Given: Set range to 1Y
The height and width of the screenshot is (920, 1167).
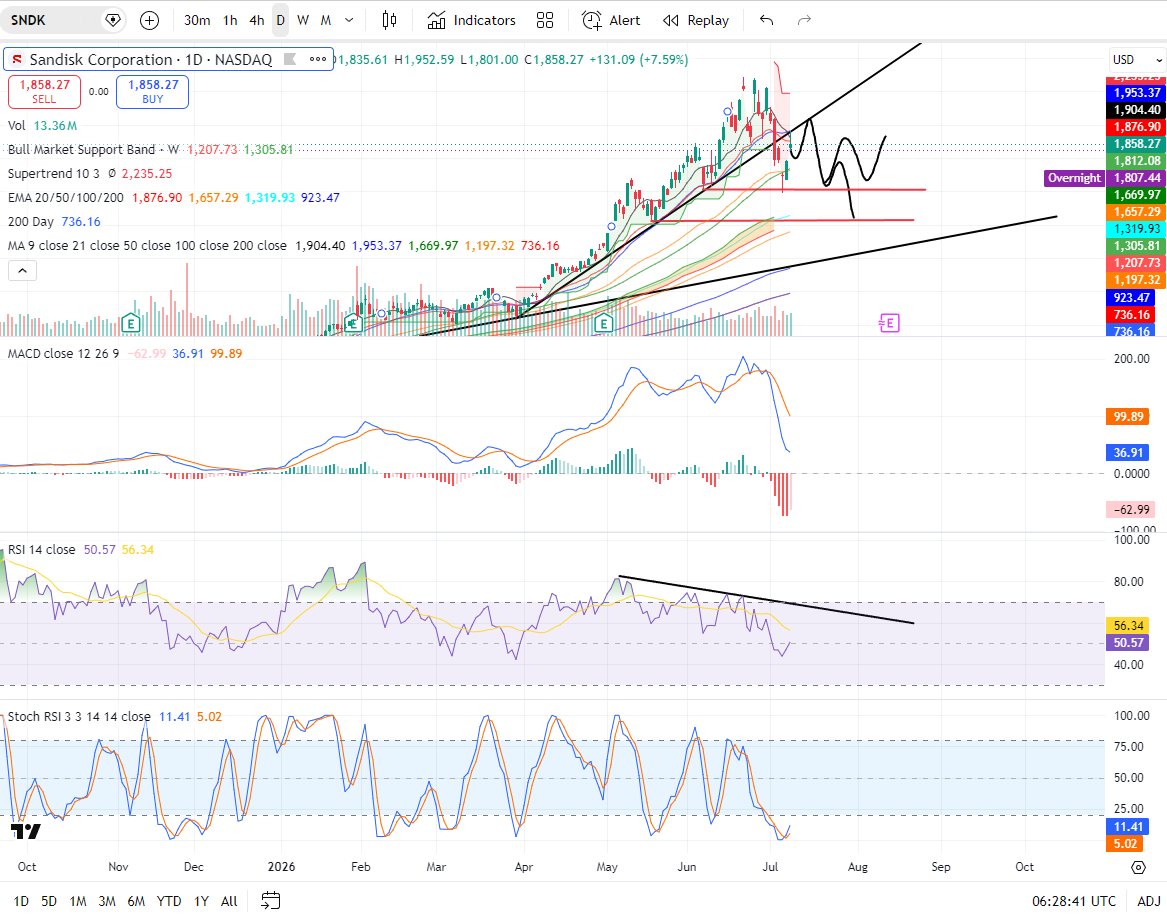Looking at the screenshot, I should tap(201, 901).
